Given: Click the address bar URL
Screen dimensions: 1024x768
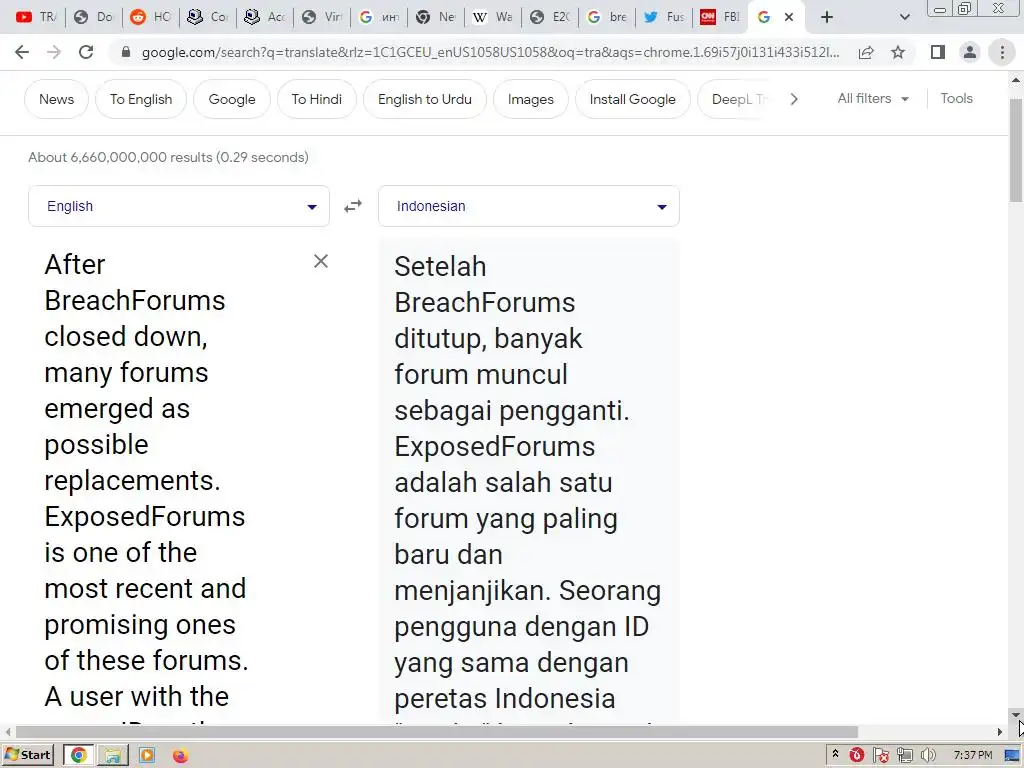Looking at the screenshot, I should click(490, 52).
